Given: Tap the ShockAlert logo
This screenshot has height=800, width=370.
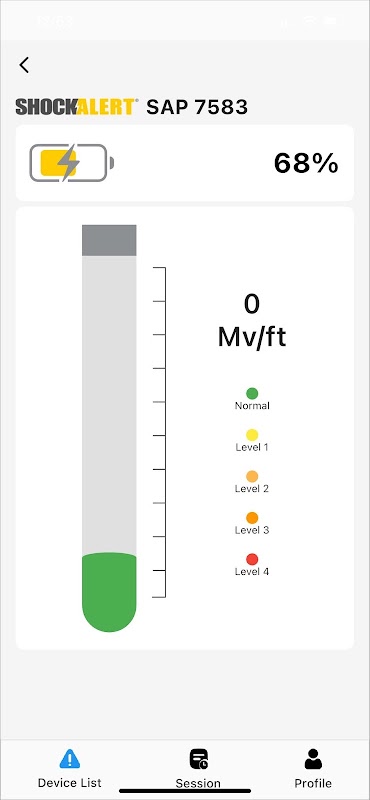Looking at the screenshot, I should (x=77, y=107).
